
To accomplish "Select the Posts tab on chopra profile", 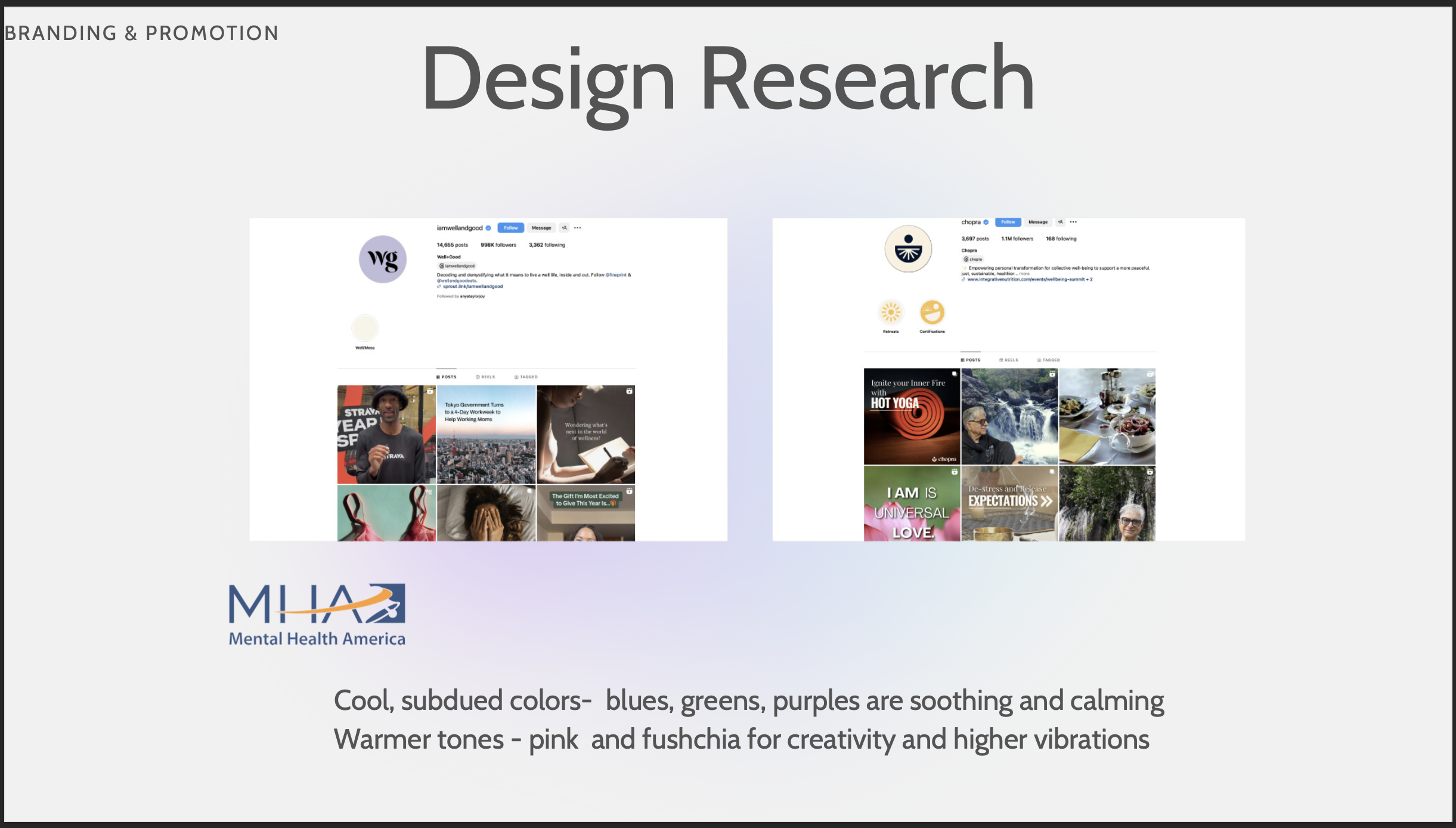I will pyautogui.click(x=971, y=360).
